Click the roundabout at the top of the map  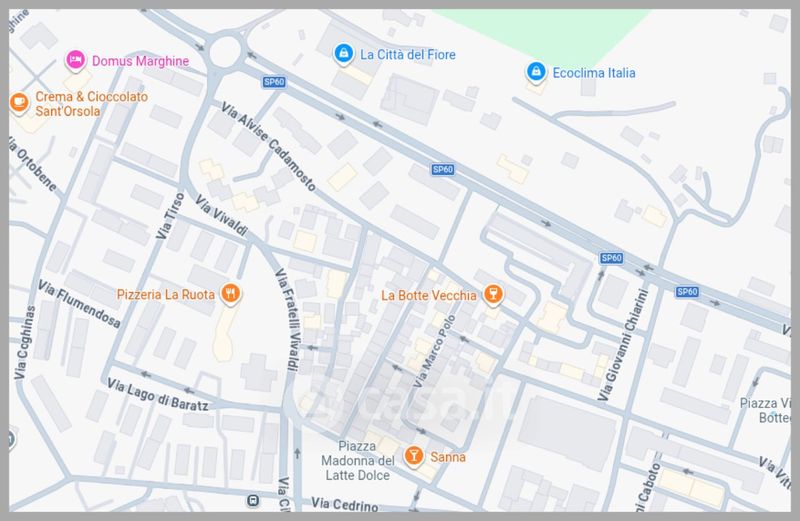click(225, 52)
